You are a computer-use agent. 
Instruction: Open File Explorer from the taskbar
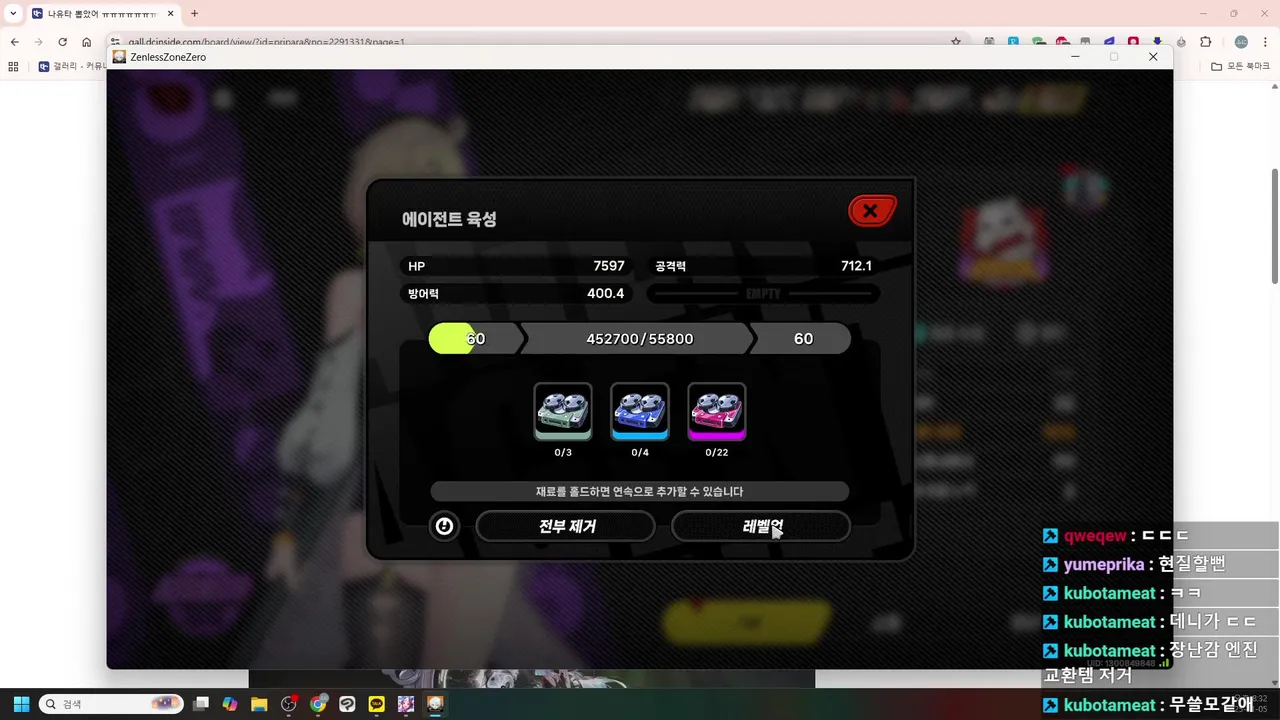click(x=259, y=704)
